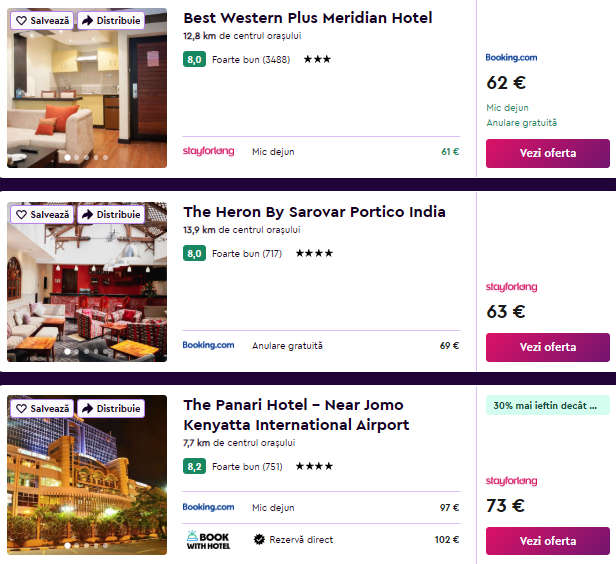
Task: View the 73 € Stayforlong offer
Action: (x=548, y=541)
